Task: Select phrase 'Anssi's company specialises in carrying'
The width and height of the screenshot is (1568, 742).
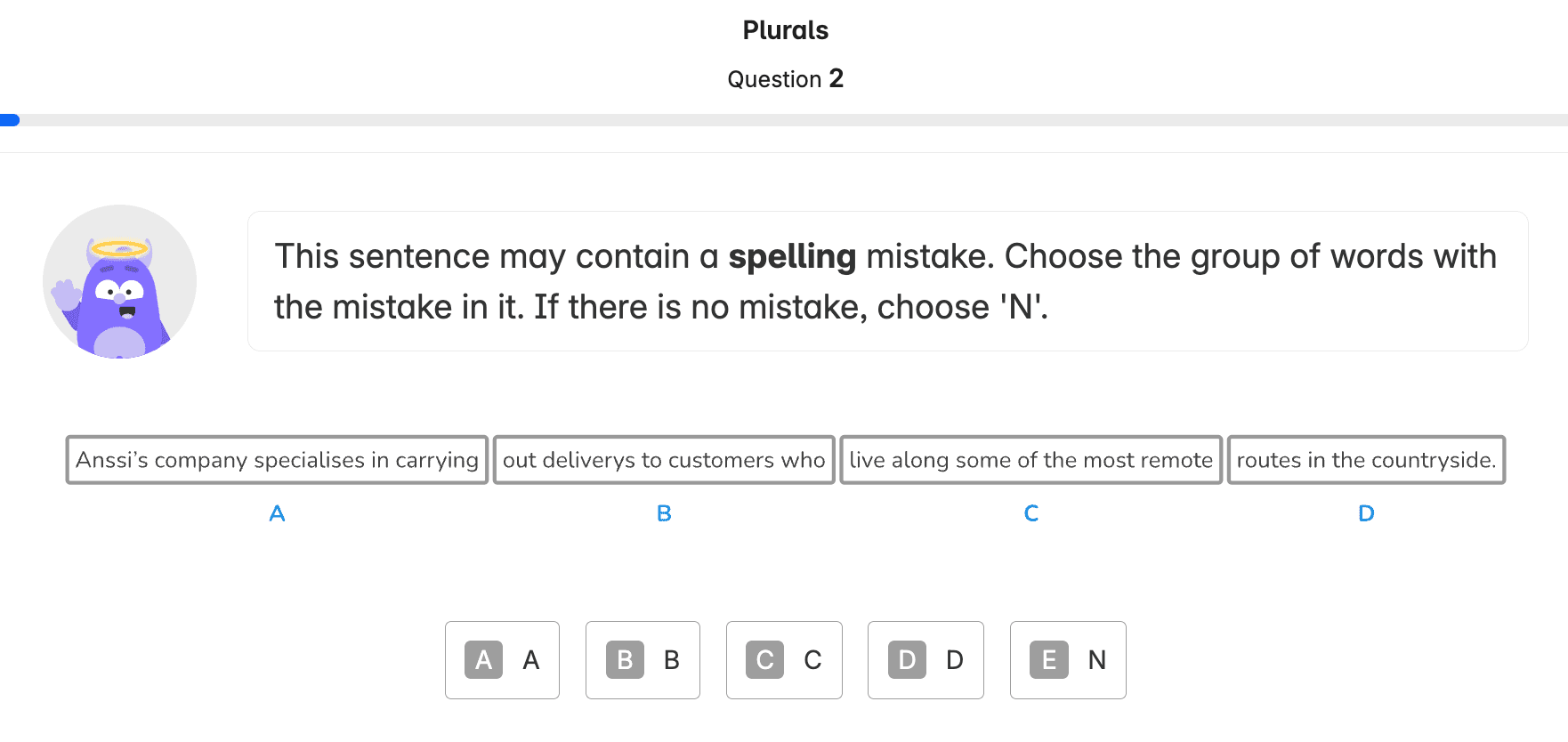Action: [x=277, y=460]
